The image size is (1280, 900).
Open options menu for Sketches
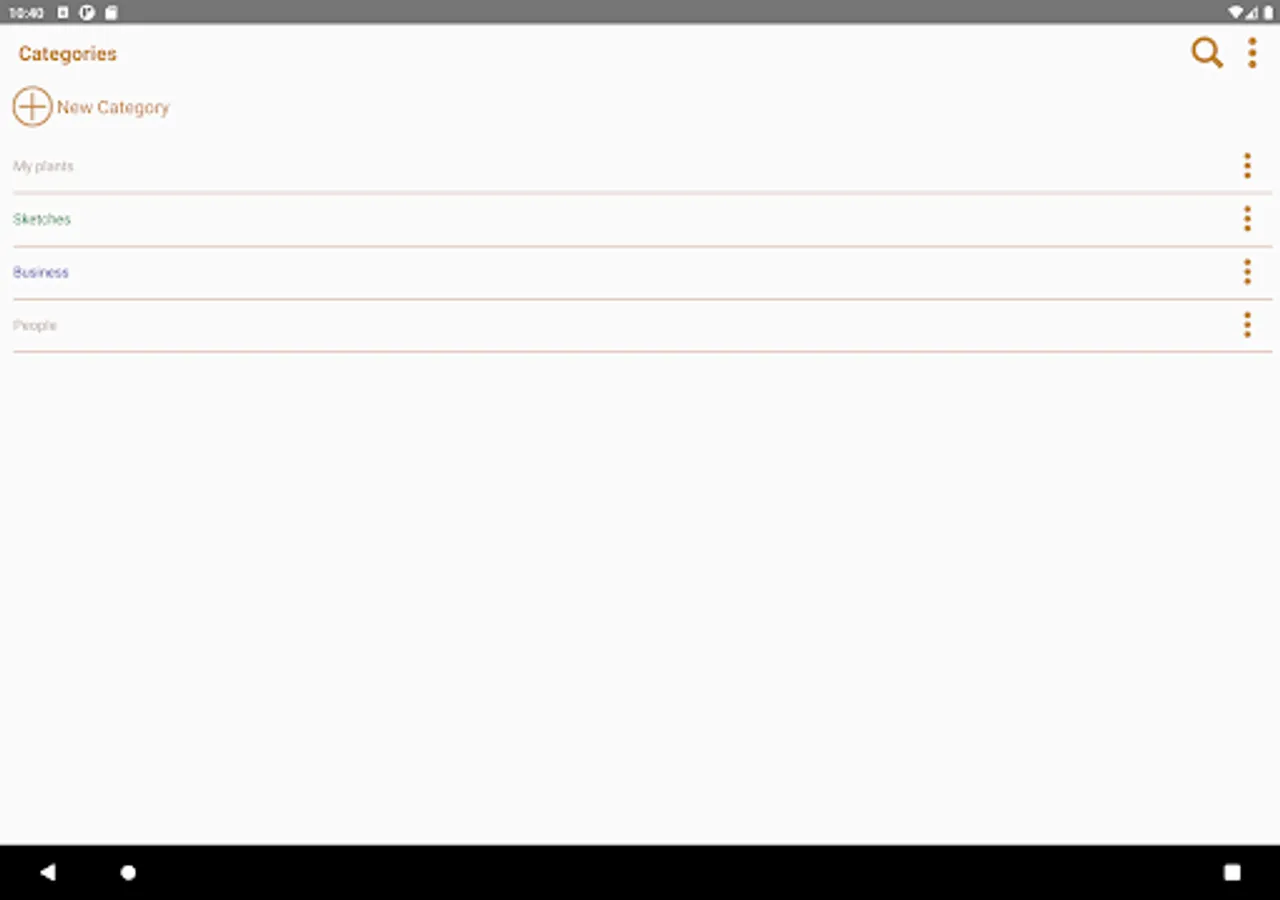1247,219
